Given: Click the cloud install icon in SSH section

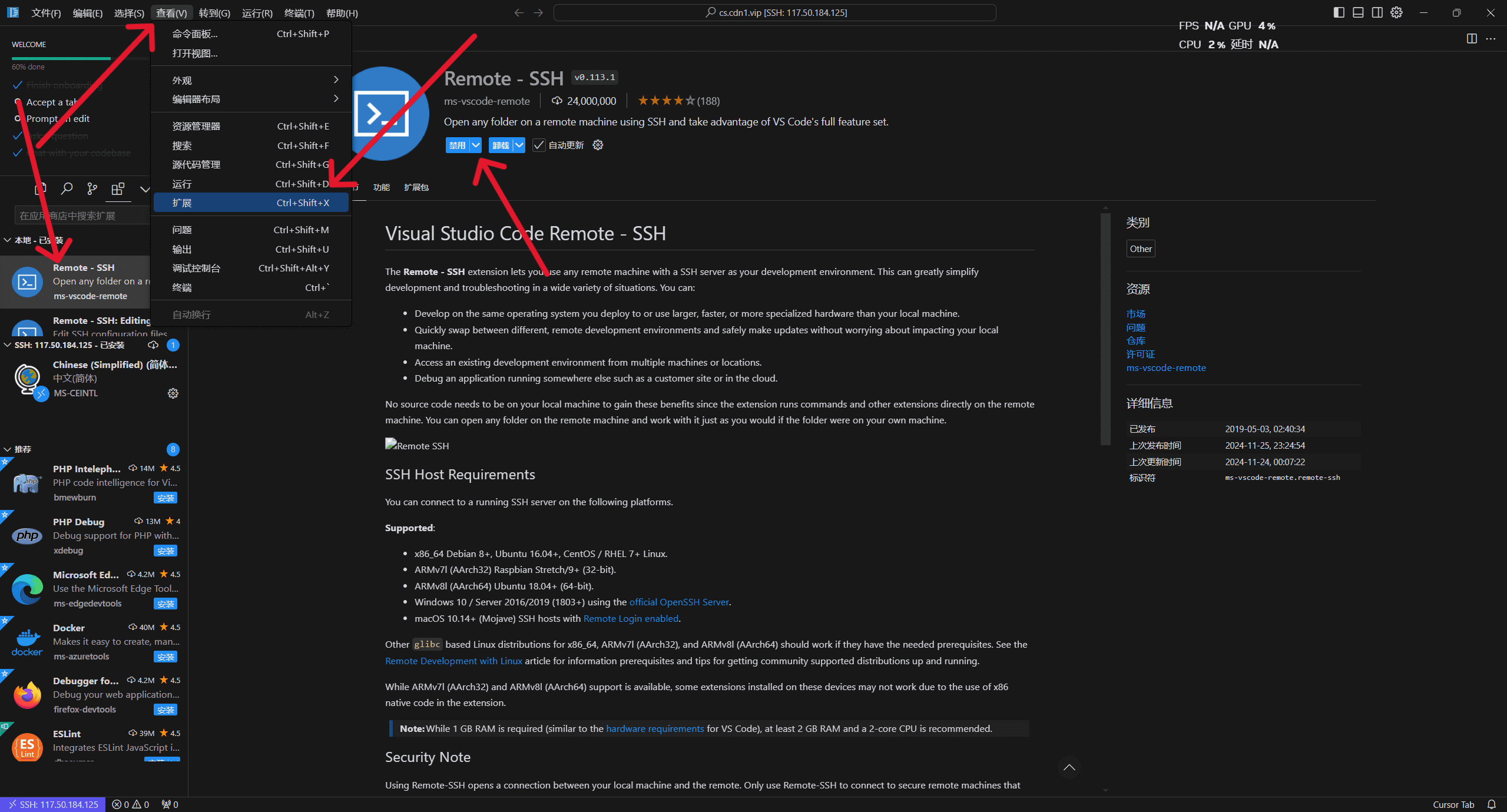Looking at the screenshot, I should [x=153, y=345].
